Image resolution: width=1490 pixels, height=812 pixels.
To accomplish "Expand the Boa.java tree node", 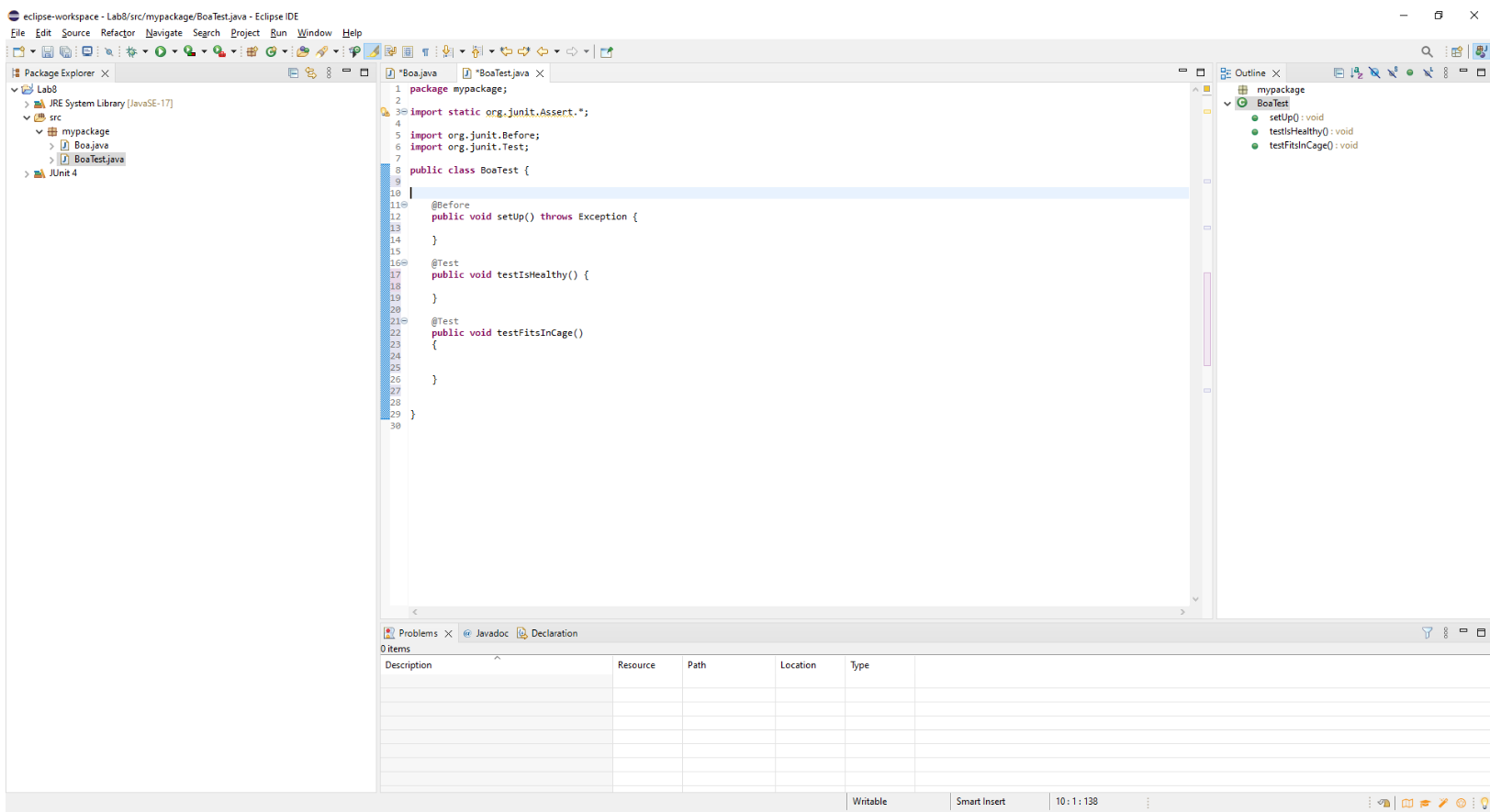I will click(51, 145).
